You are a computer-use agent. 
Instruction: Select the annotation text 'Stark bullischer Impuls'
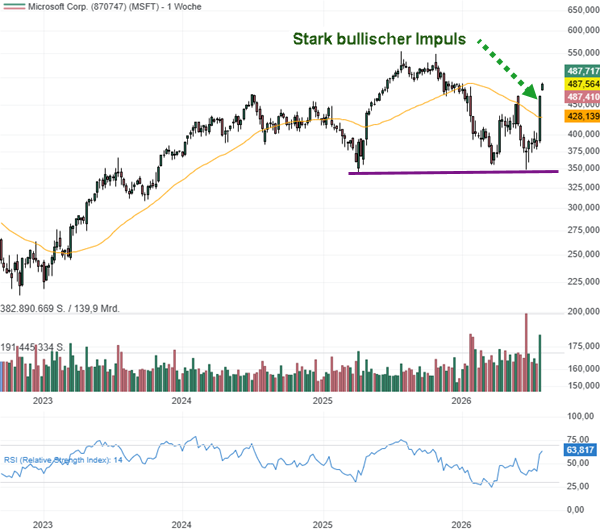tap(379, 39)
